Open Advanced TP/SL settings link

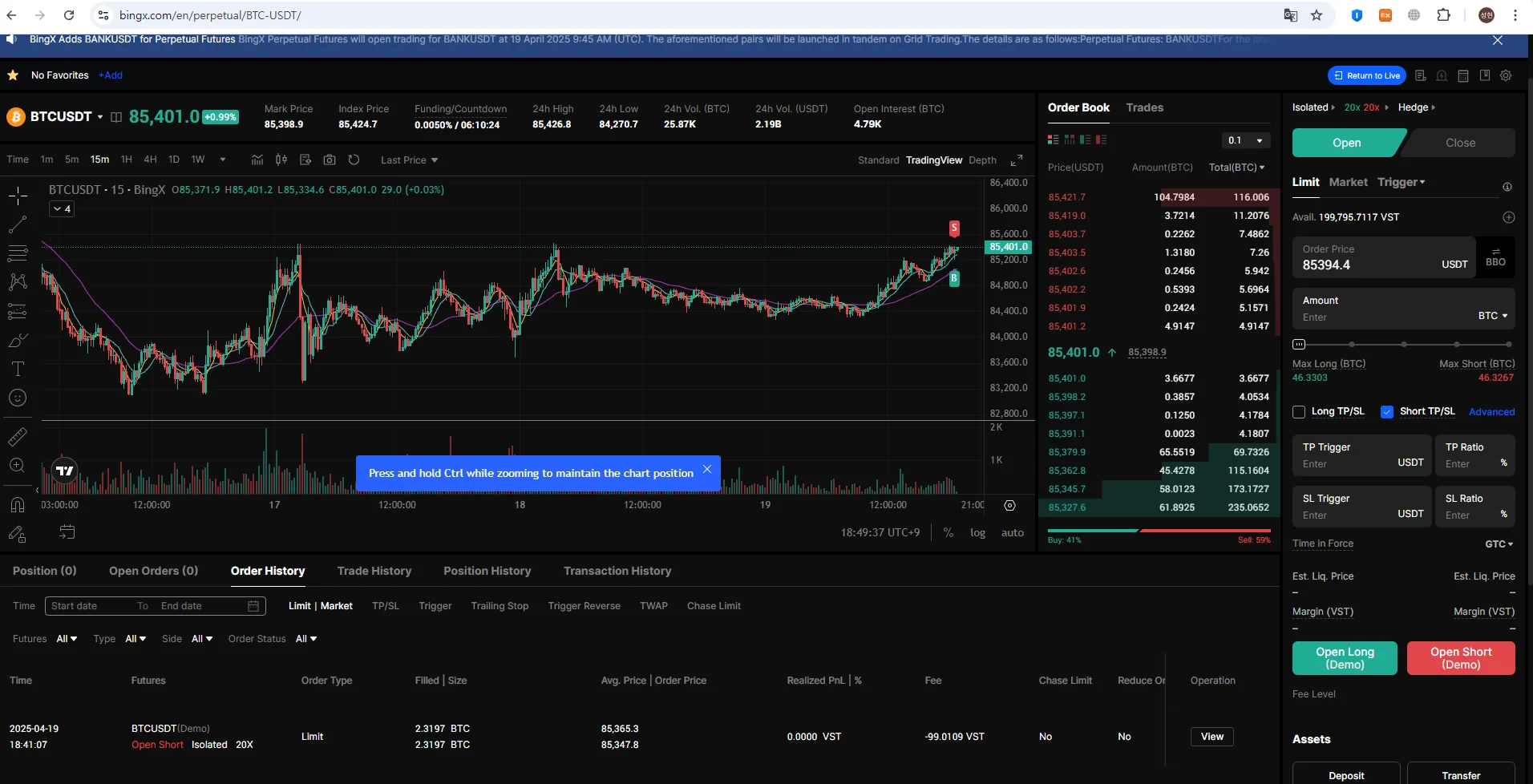(x=1491, y=412)
